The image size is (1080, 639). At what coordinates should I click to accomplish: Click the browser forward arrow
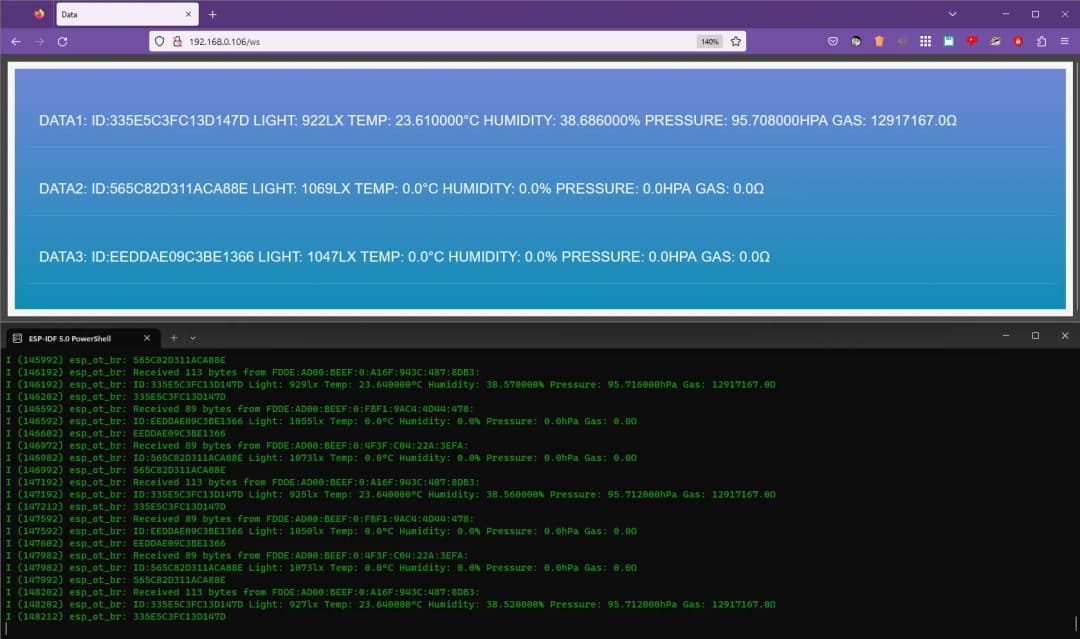39,41
